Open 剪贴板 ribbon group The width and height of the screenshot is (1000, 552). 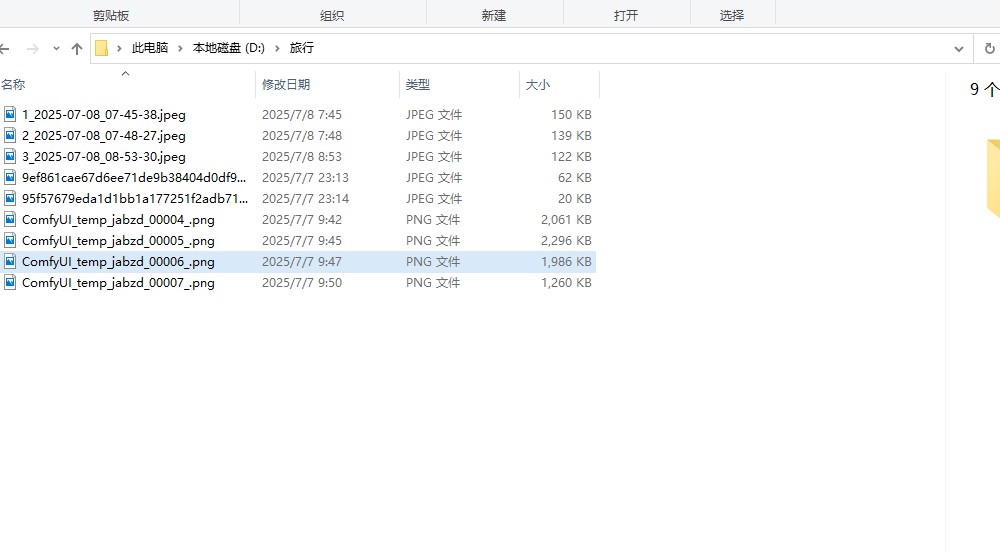coord(111,15)
